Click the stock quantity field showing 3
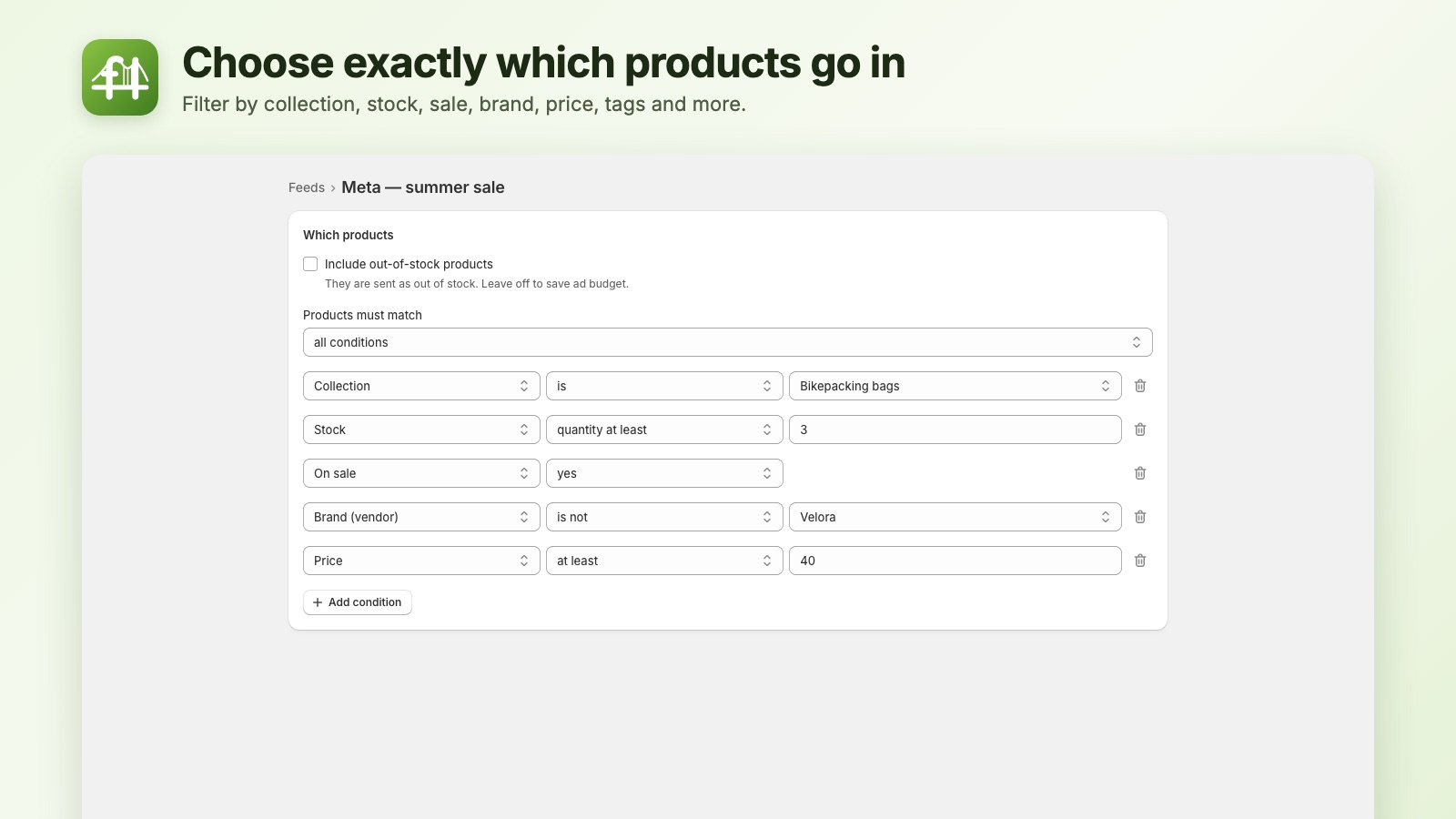 (955, 430)
